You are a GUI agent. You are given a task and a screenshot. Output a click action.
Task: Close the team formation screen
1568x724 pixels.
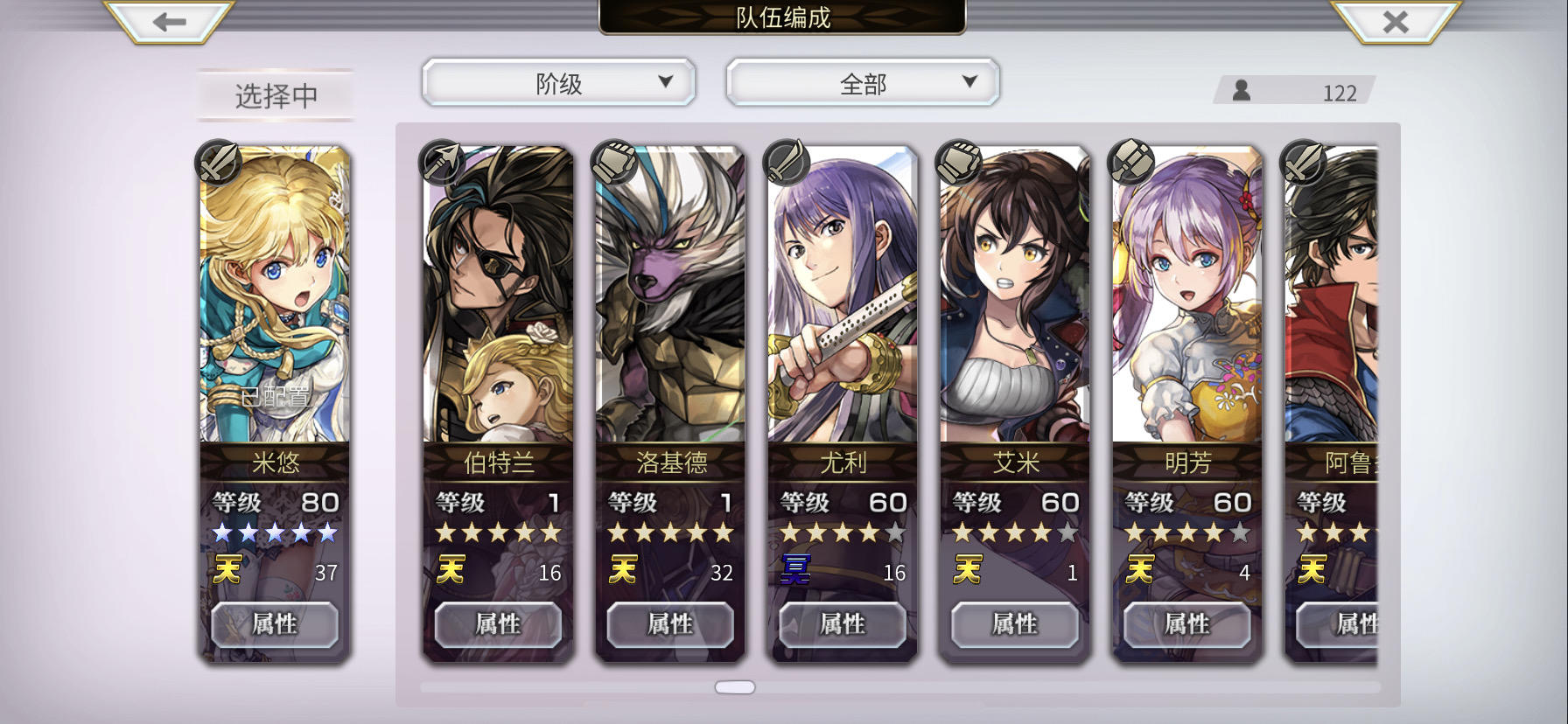coord(1395,21)
